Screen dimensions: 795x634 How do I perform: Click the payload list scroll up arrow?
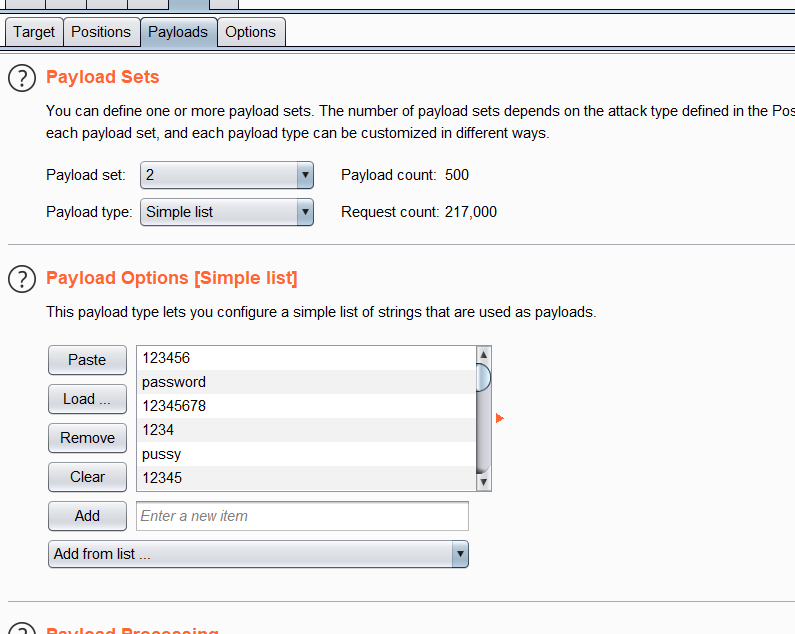(x=484, y=355)
